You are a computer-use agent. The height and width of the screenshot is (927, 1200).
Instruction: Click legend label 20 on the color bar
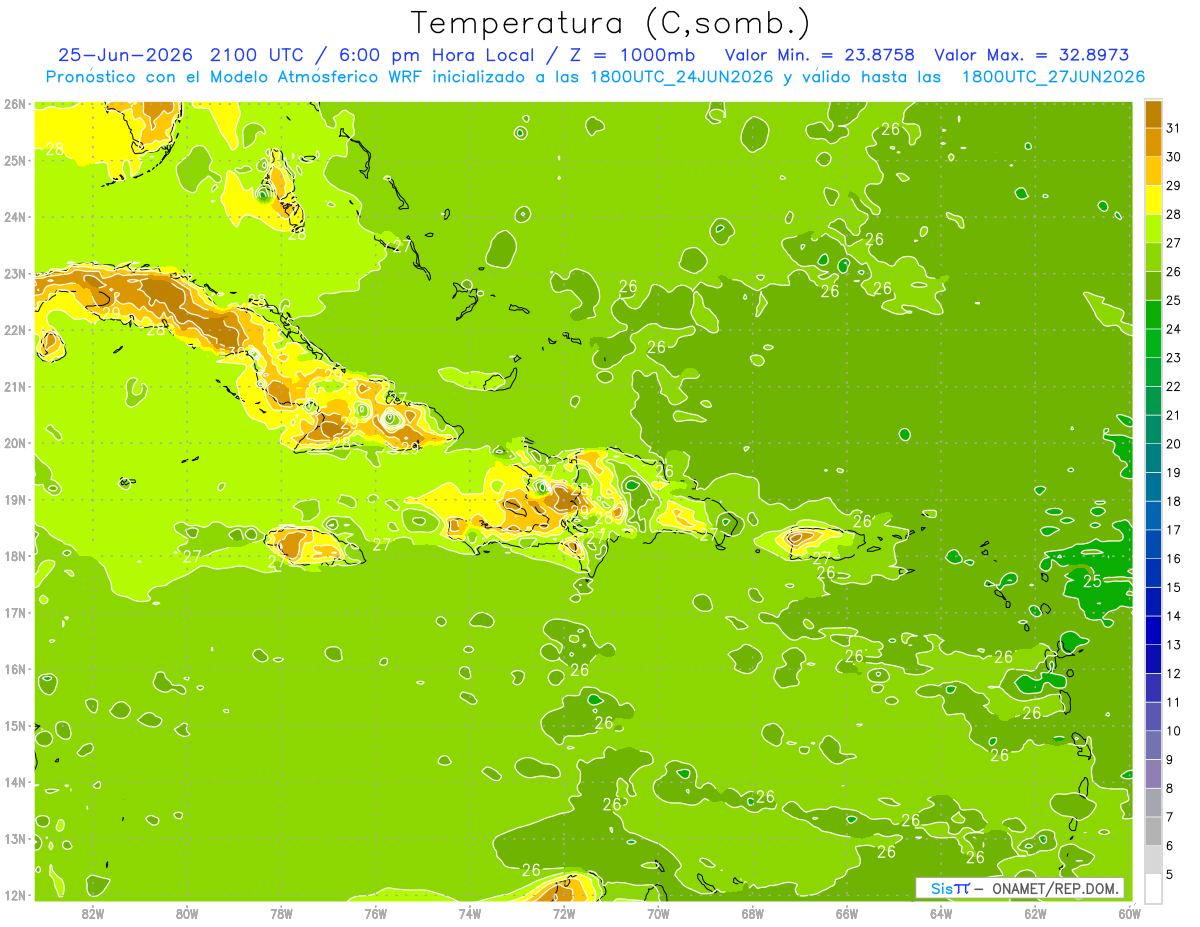(1174, 444)
